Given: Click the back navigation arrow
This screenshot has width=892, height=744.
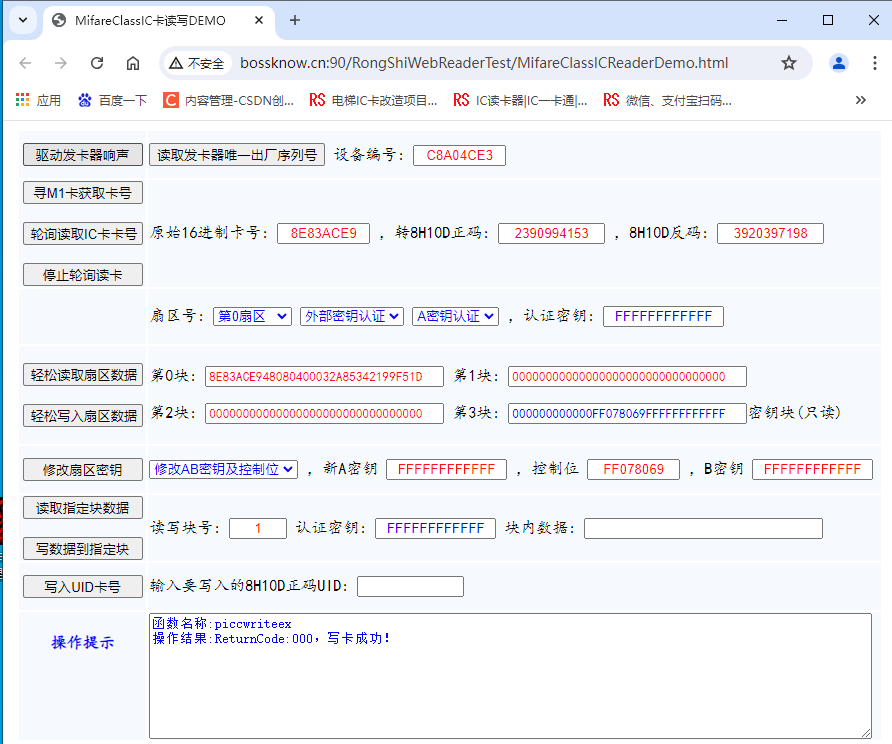Looking at the screenshot, I should point(25,63).
